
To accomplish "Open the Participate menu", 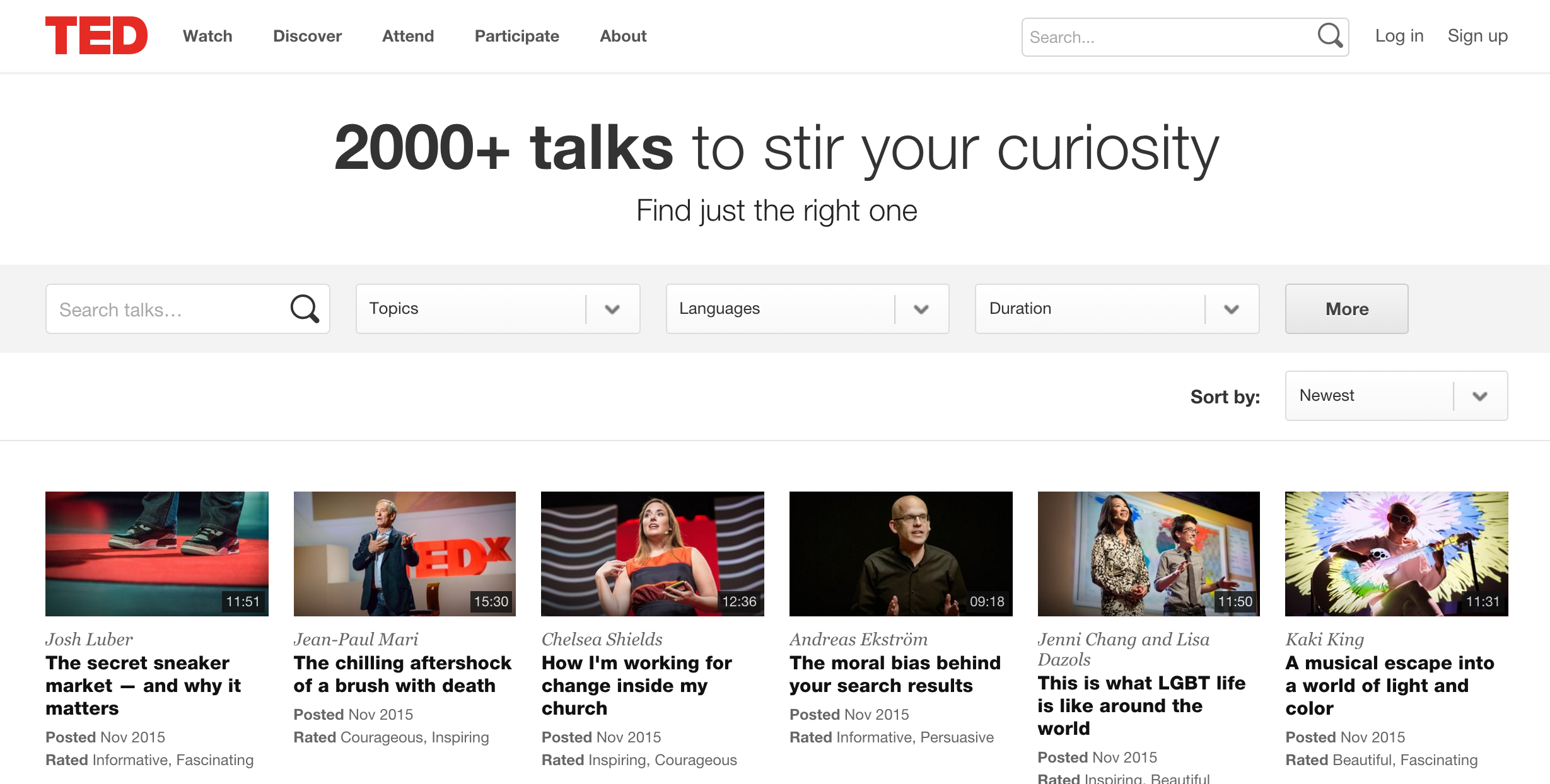I will tap(516, 36).
